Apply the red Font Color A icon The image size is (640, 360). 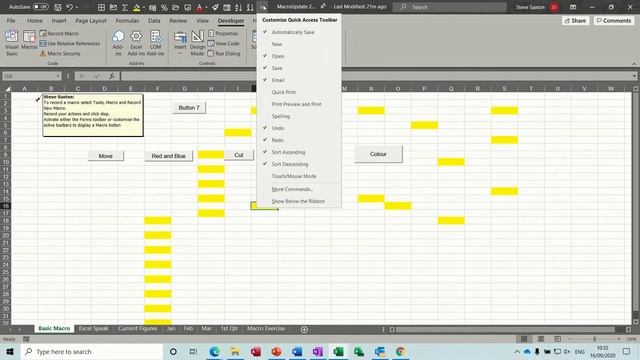coord(199,7)
